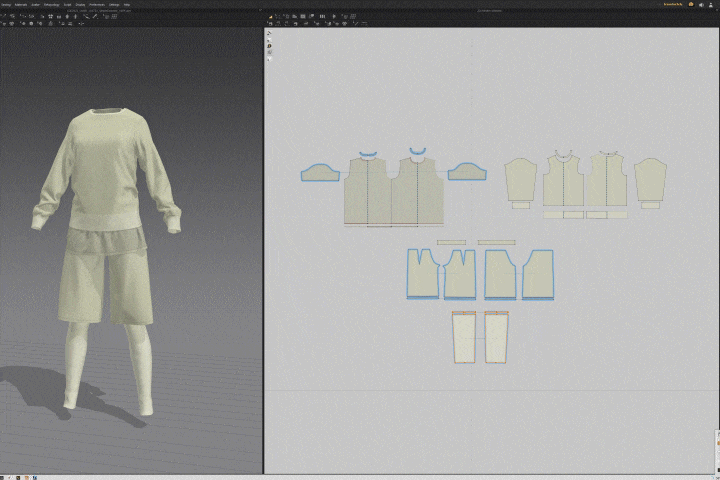Click the orange icon beside the account link
720x480 pixels.
(691, 4)
